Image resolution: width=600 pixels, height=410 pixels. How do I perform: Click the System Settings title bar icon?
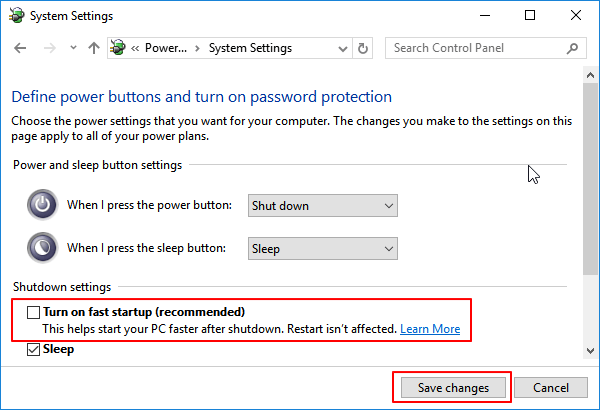point(18,16)
